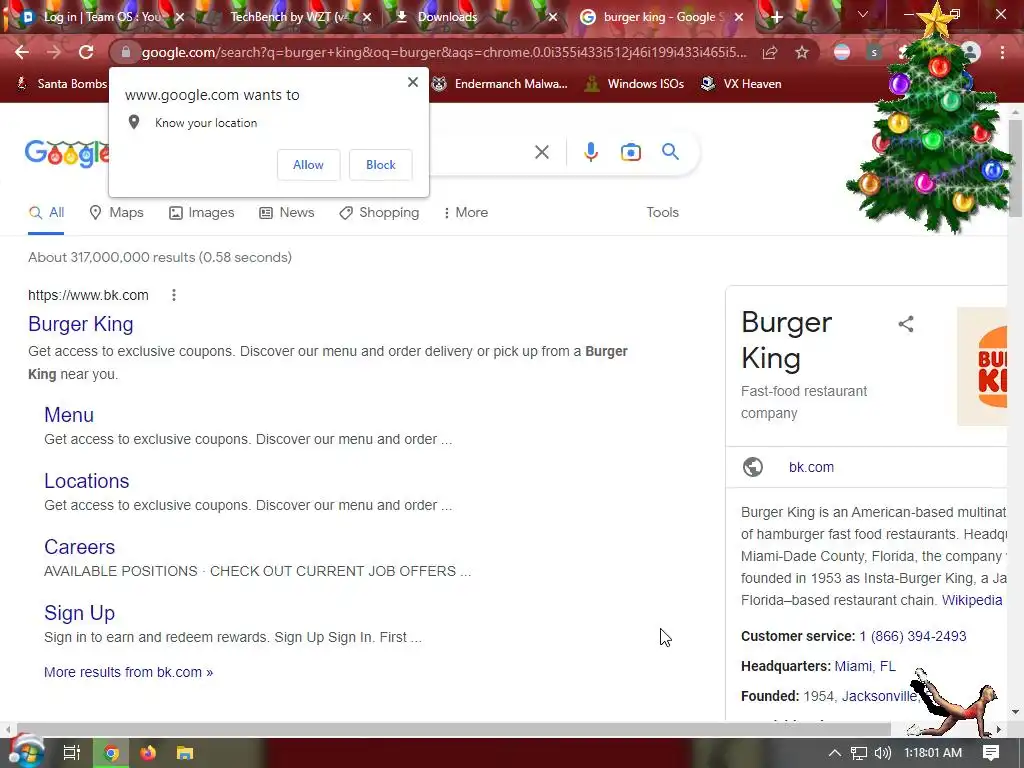Open the Images results tab
The width and height of the screenshot is (1024, 768).
[201, 213]
